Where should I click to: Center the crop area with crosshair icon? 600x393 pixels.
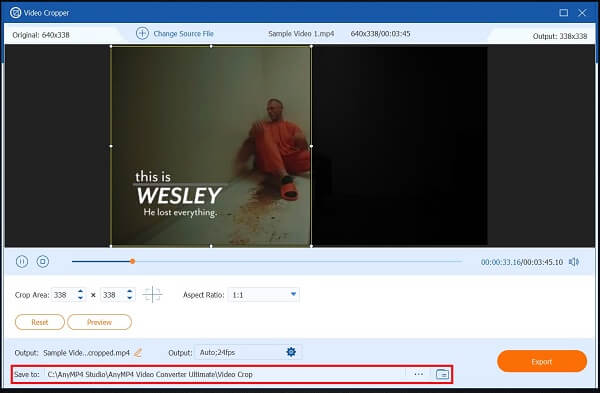click(x=152, y=295)
